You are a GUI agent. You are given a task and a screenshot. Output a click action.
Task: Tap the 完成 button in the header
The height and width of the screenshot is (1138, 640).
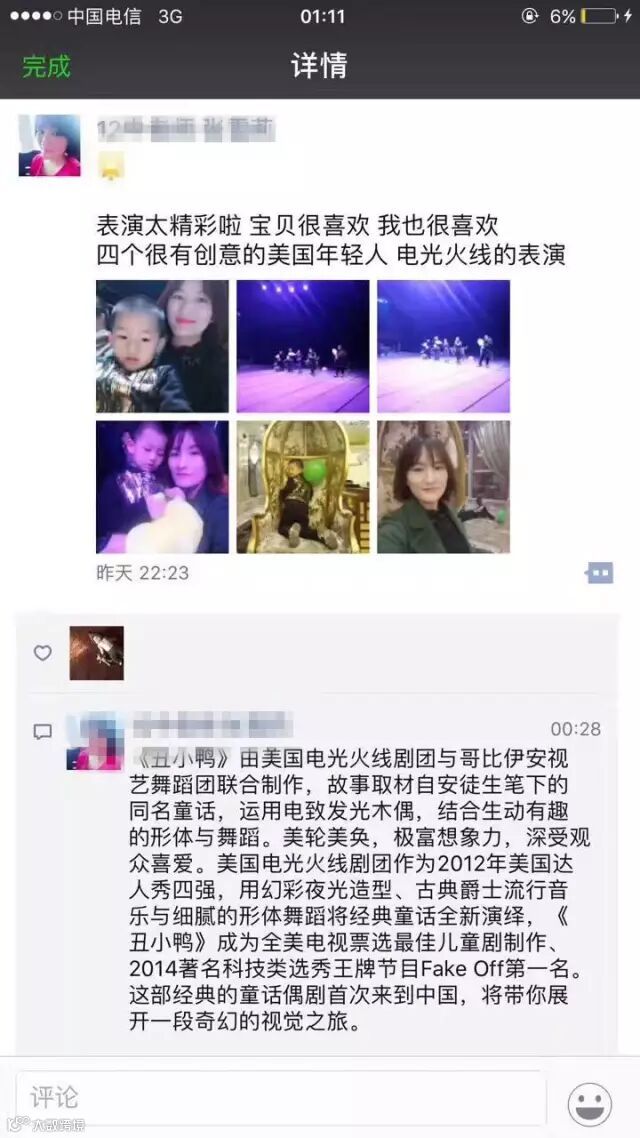pyautogui.click(x=46, y=66)
